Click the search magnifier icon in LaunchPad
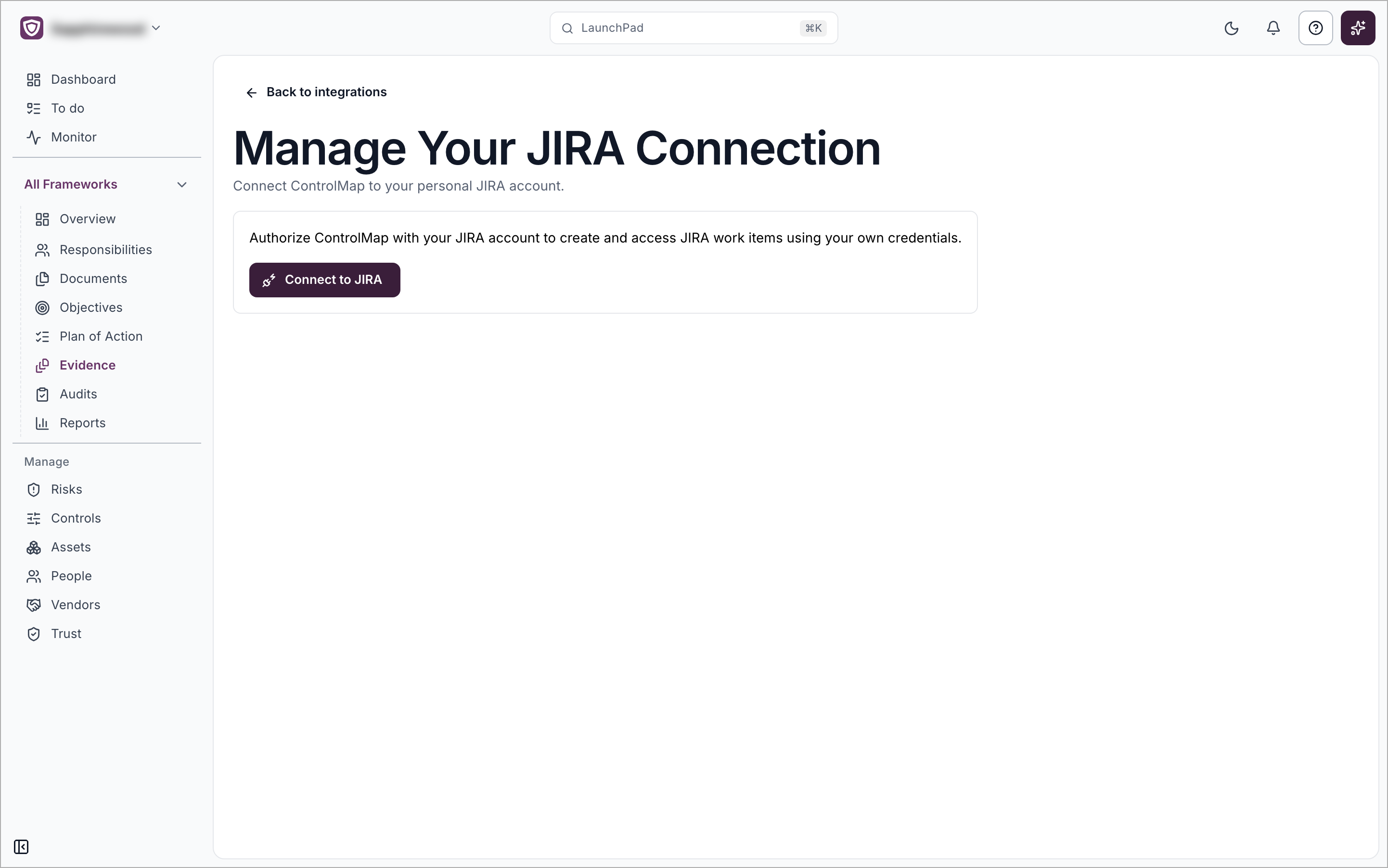This screenshot has width=1388, height=868. (567, 28)
